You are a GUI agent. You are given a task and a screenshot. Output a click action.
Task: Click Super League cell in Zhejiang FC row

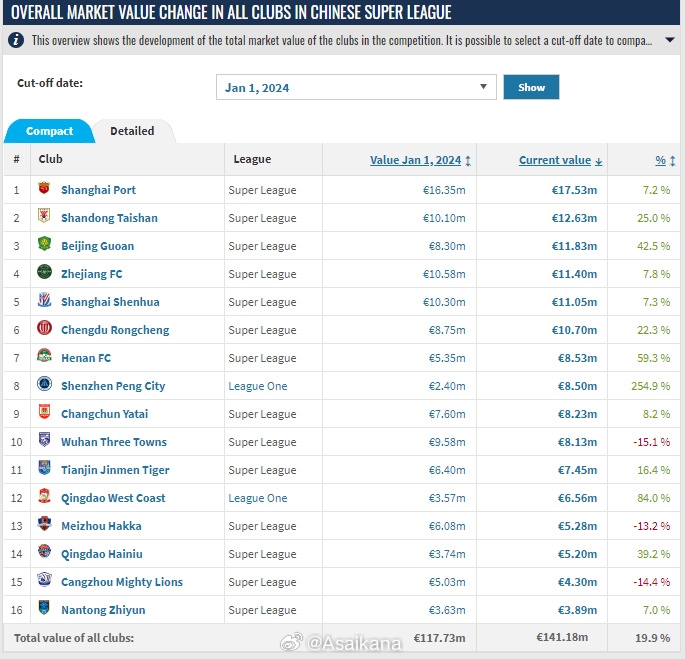click(x=262, y=274)
